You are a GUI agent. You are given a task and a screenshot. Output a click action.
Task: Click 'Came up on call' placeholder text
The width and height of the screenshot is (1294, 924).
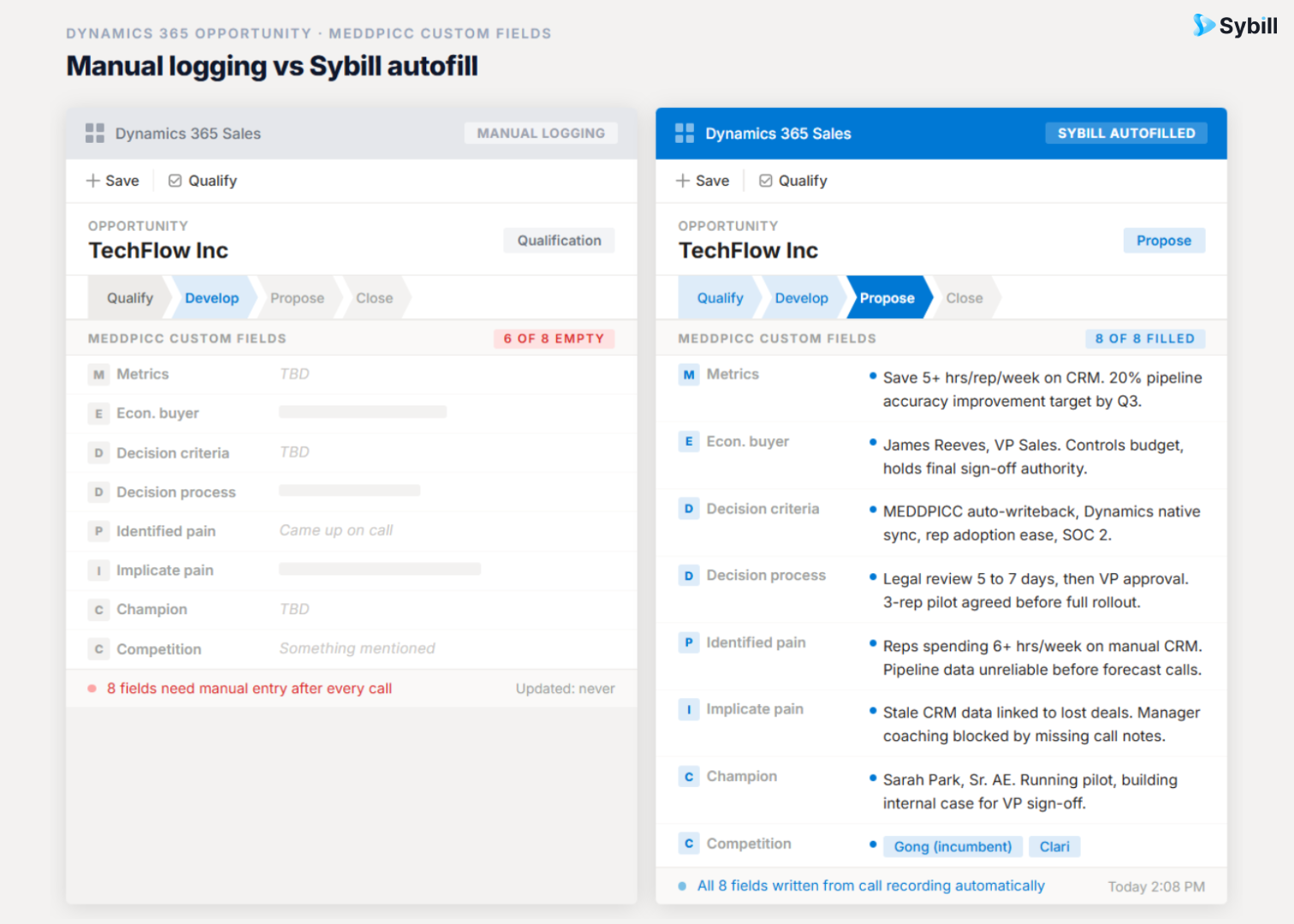click(336, 530)
